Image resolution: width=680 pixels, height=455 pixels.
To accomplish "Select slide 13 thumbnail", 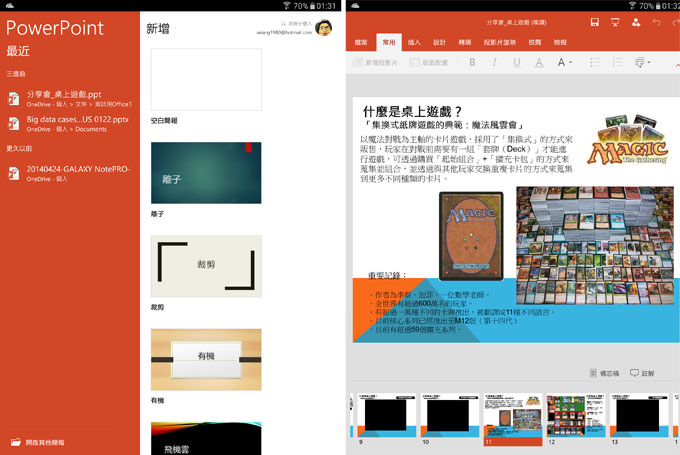I will [639, 415].
